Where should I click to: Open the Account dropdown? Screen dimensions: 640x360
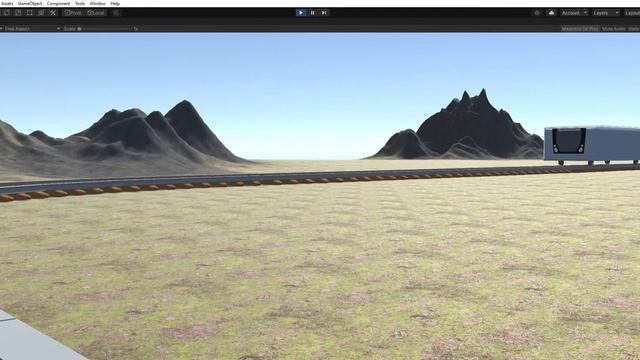pos(574,13)
